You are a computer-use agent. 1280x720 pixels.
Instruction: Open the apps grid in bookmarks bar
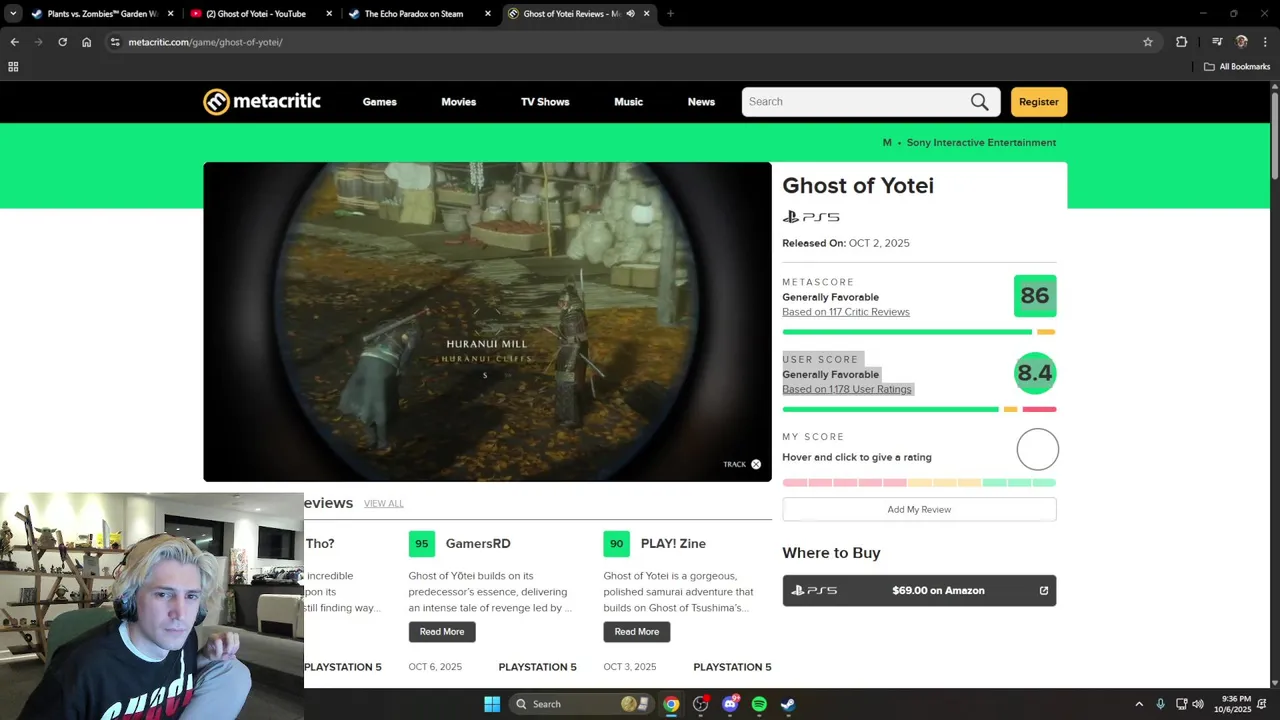[13, 67]
